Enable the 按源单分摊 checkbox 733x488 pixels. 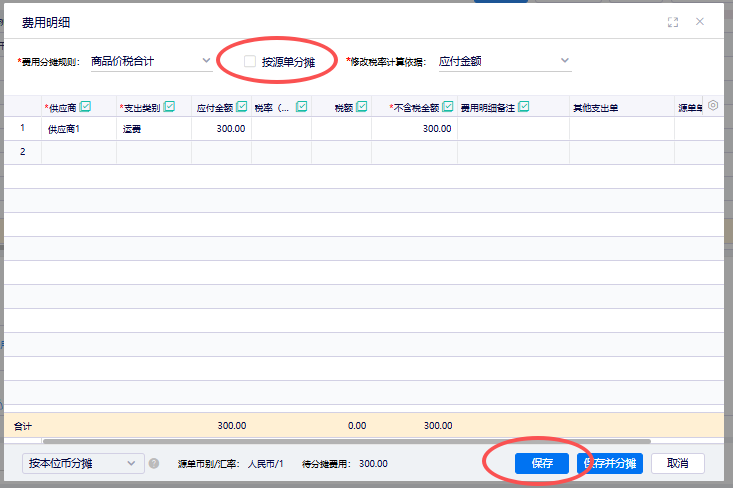250,62
